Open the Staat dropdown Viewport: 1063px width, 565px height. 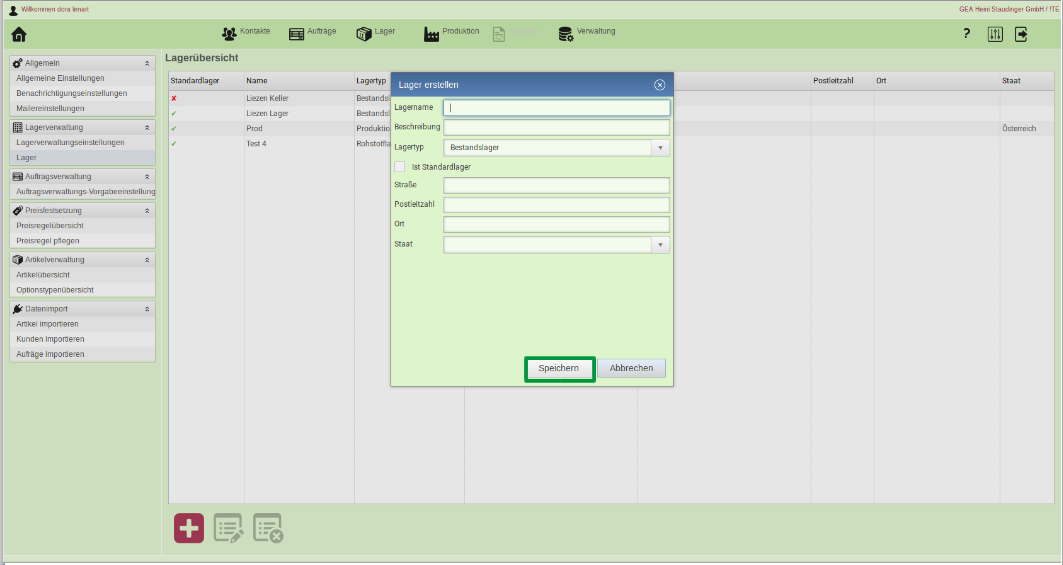(659, 245)
